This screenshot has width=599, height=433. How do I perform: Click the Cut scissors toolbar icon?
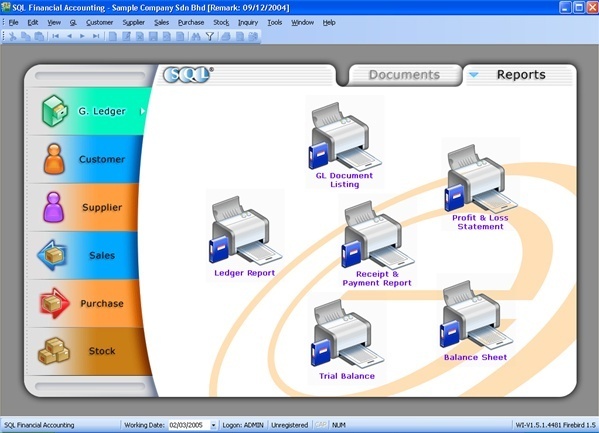(13, 36)
